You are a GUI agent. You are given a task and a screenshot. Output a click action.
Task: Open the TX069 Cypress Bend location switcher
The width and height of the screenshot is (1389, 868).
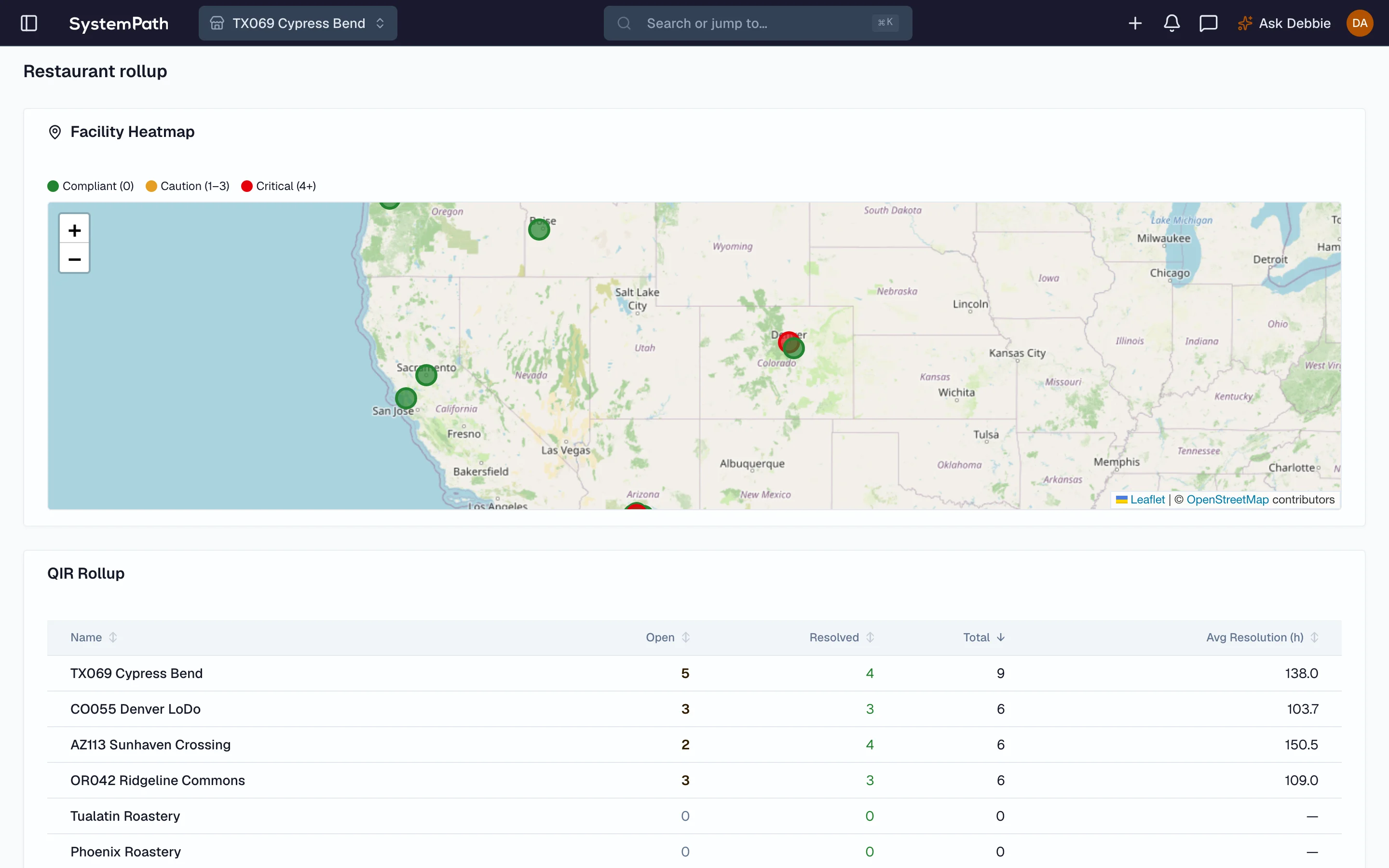tap(297, 23)
